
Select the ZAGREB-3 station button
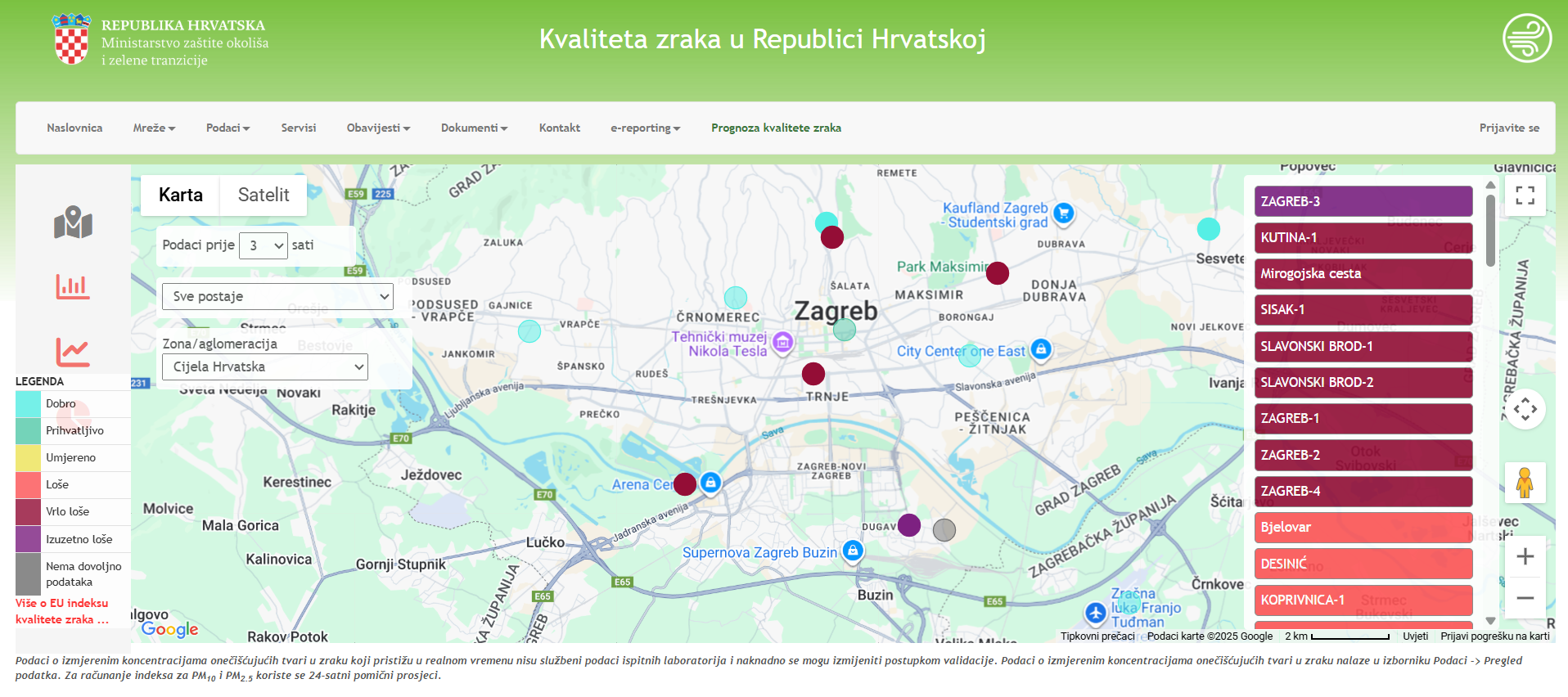[x=1363, y=201]
